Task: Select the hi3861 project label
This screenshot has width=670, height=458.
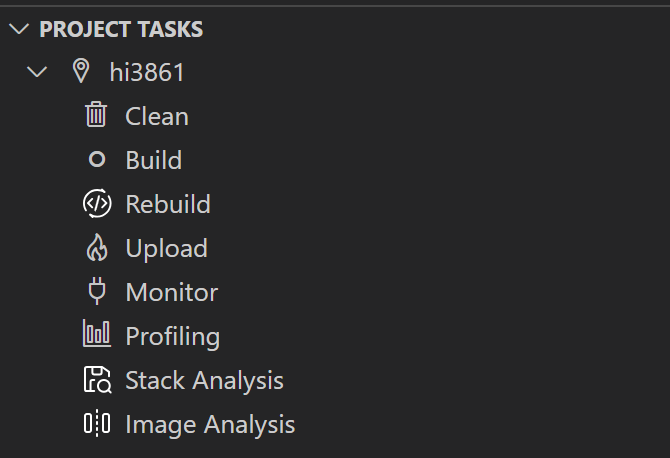Action: pyautogui.click(x=147, y=72)
